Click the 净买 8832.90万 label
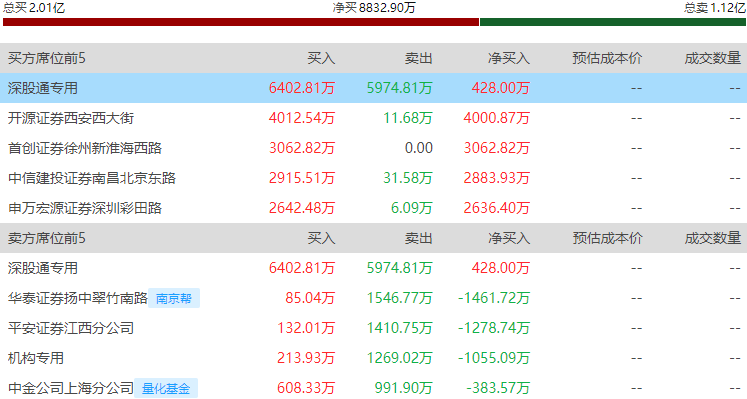 [x=374, y=8]
